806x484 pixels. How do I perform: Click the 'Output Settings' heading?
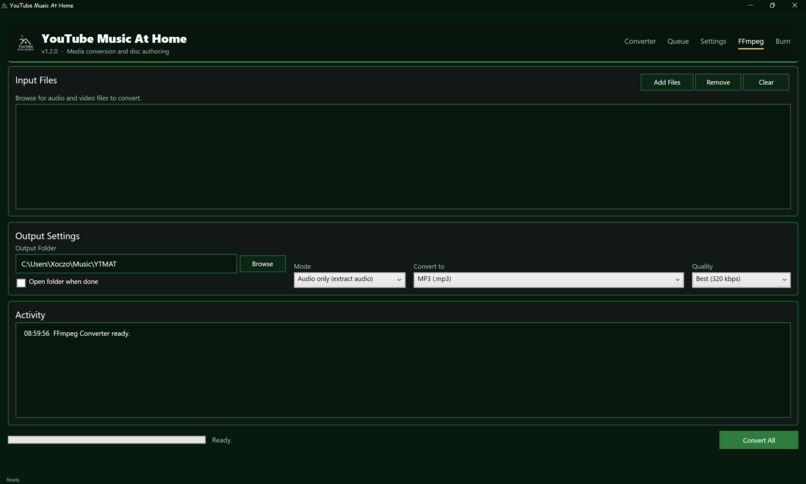click(x=47, y=236)
